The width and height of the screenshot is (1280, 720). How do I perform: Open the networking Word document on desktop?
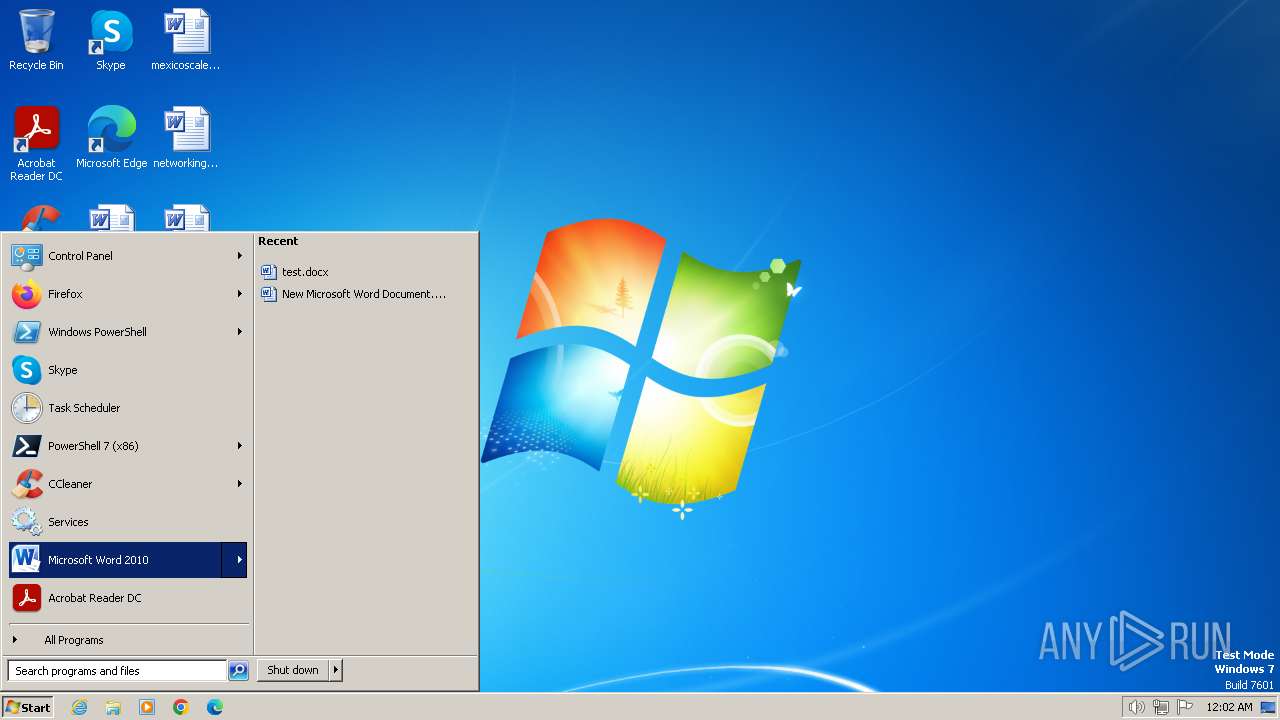186,137
